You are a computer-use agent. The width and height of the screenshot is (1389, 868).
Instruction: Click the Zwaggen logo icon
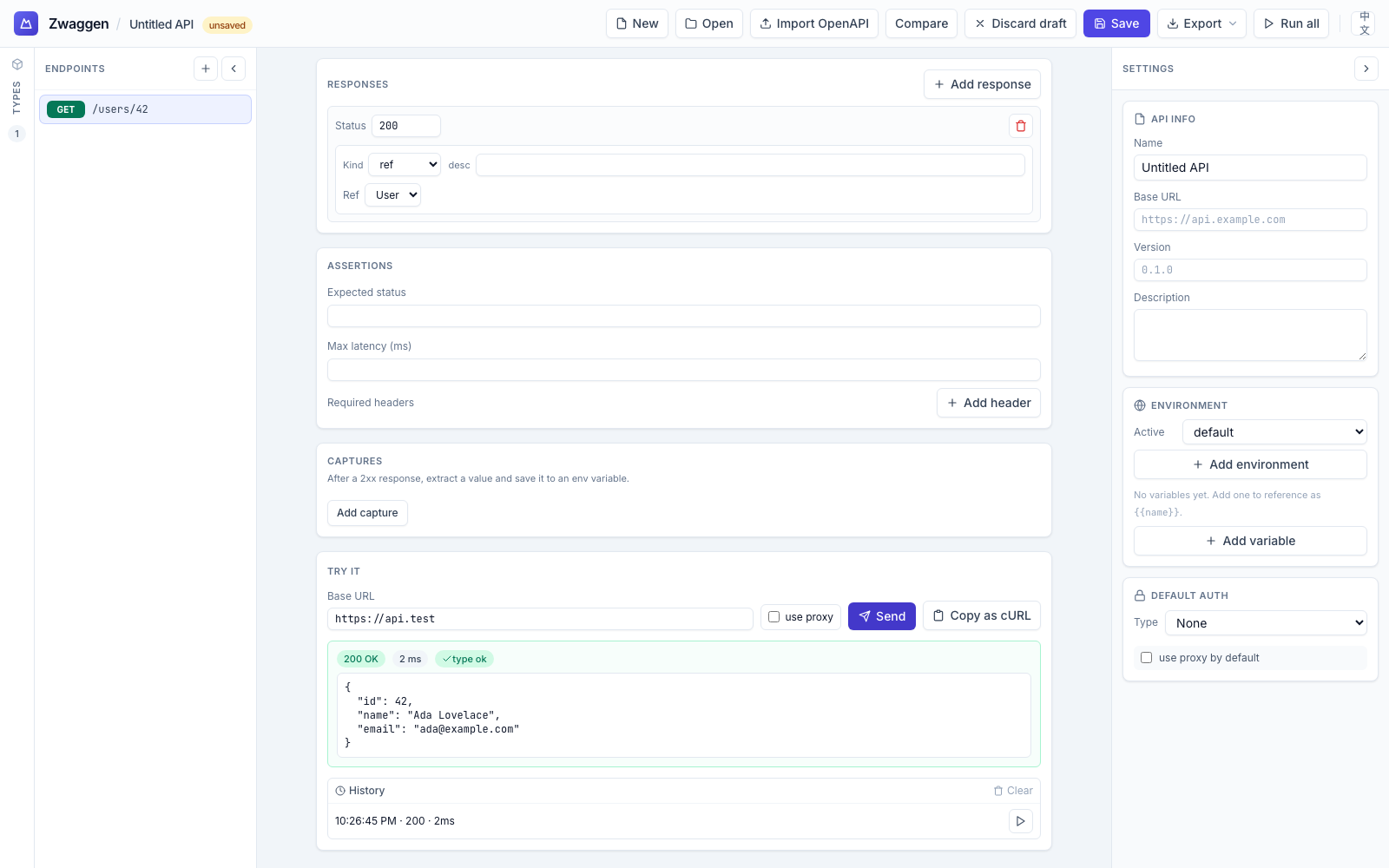[26, 23]
